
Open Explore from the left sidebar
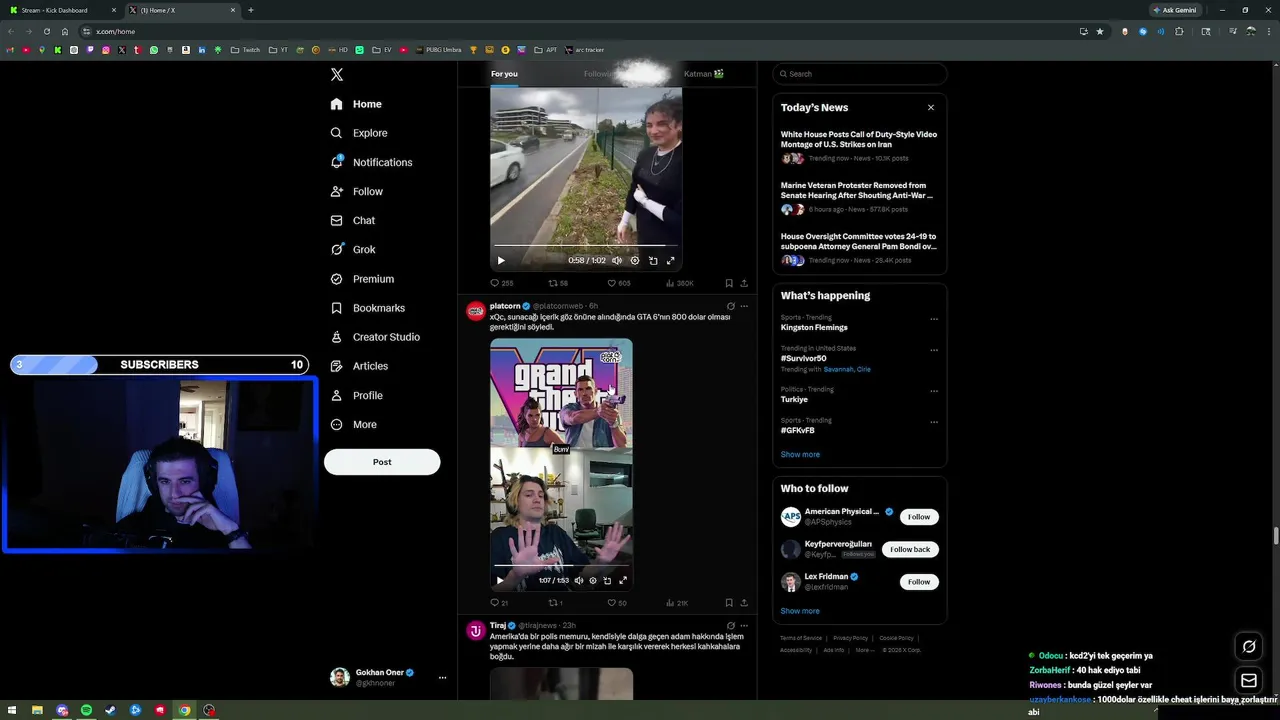358,133
